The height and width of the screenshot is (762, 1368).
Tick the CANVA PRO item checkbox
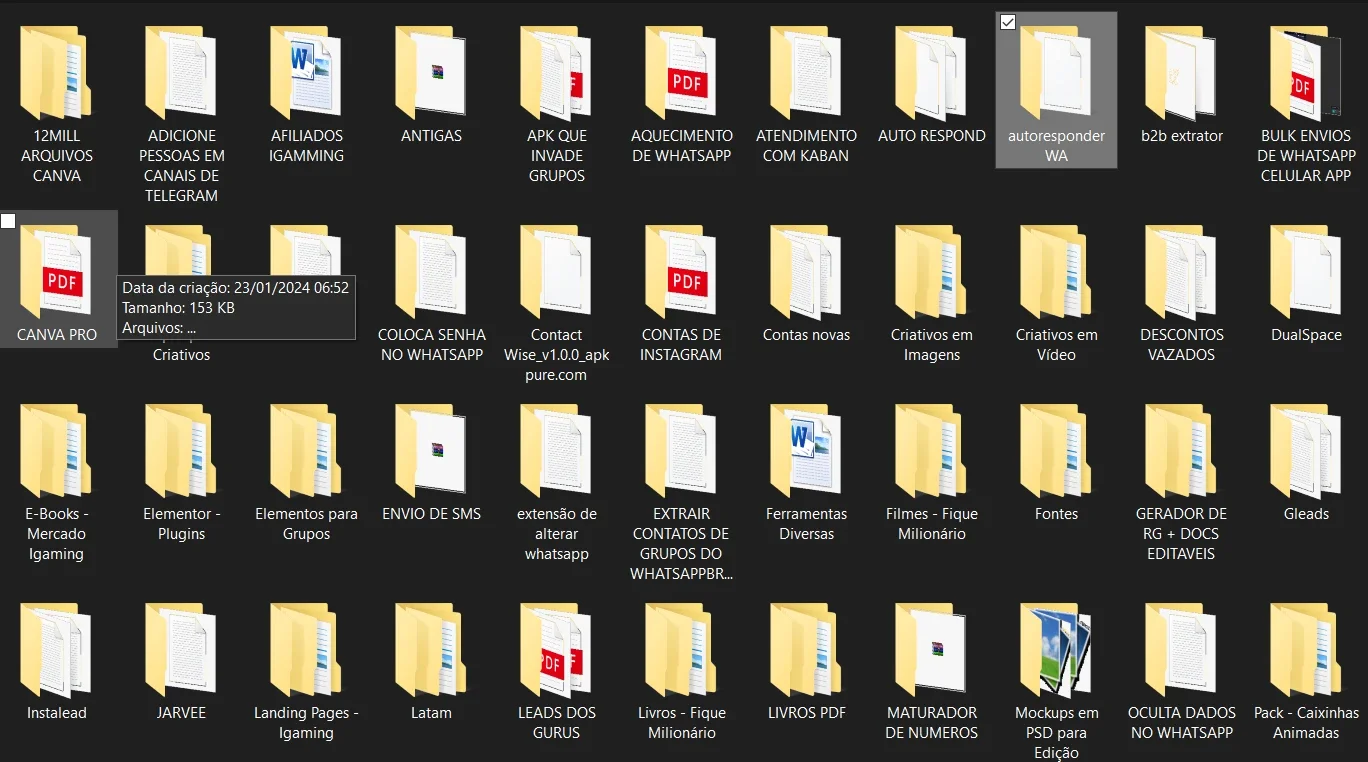coord(8,221)
